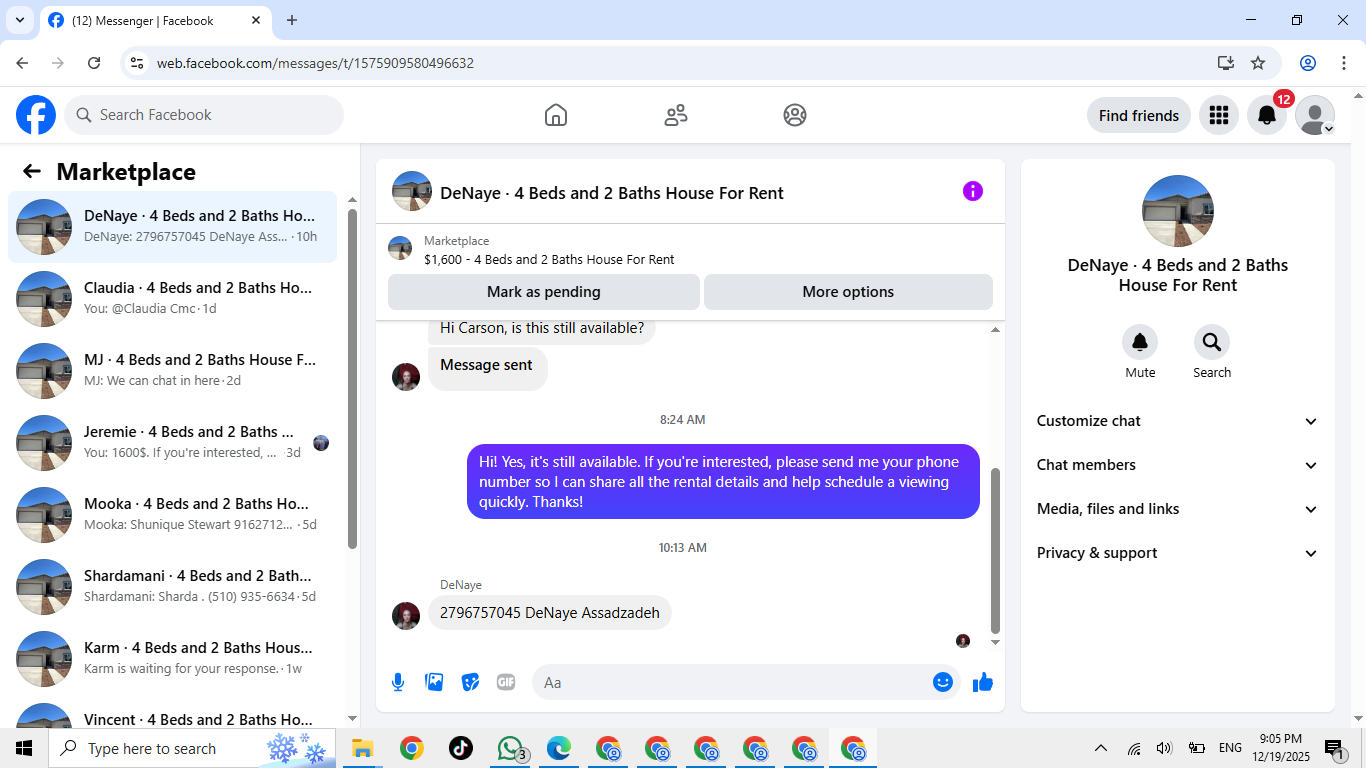This screenshot has height=768, width=1366.
Task: Open the emoji picker in message box
Action: point(942,682)
